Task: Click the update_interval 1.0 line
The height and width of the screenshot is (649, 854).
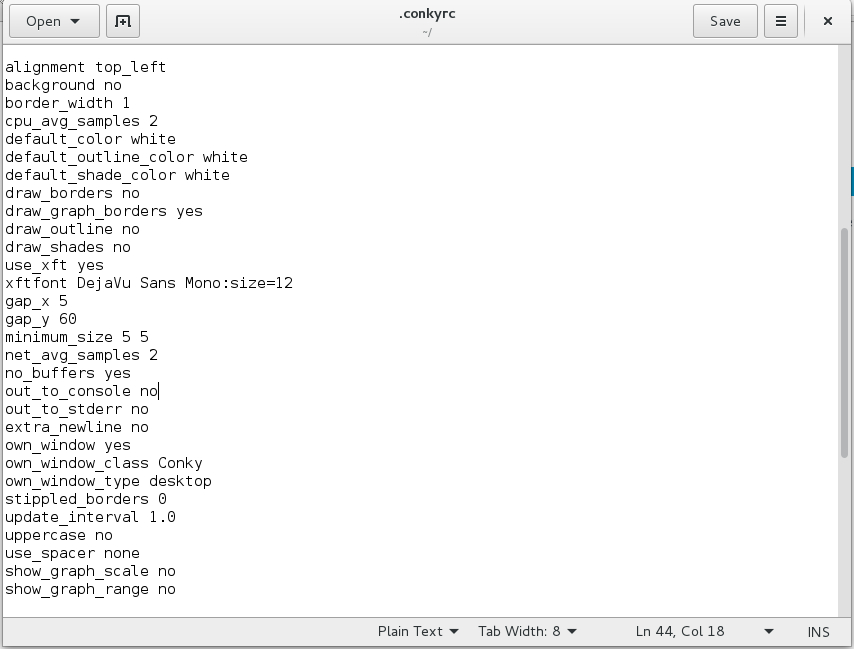Action: tap(90, 517)
